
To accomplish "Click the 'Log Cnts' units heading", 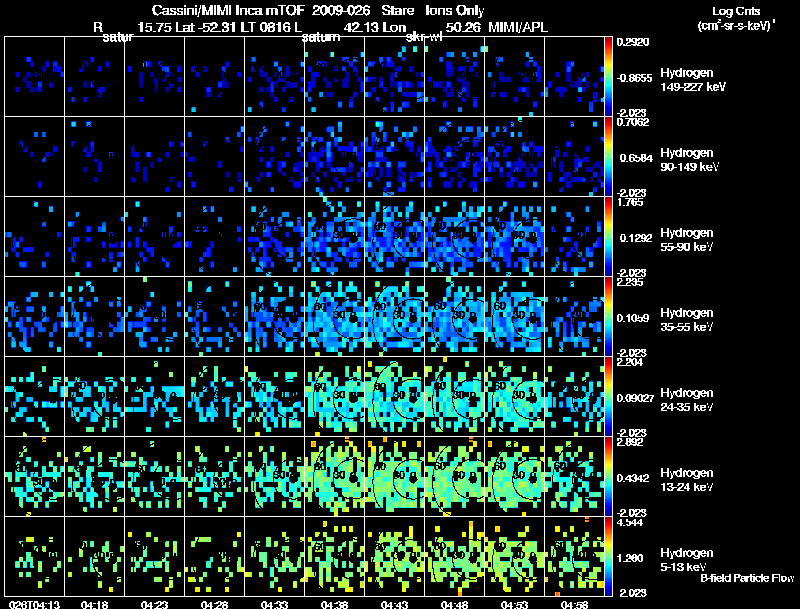I will click(x=736, y=11).
